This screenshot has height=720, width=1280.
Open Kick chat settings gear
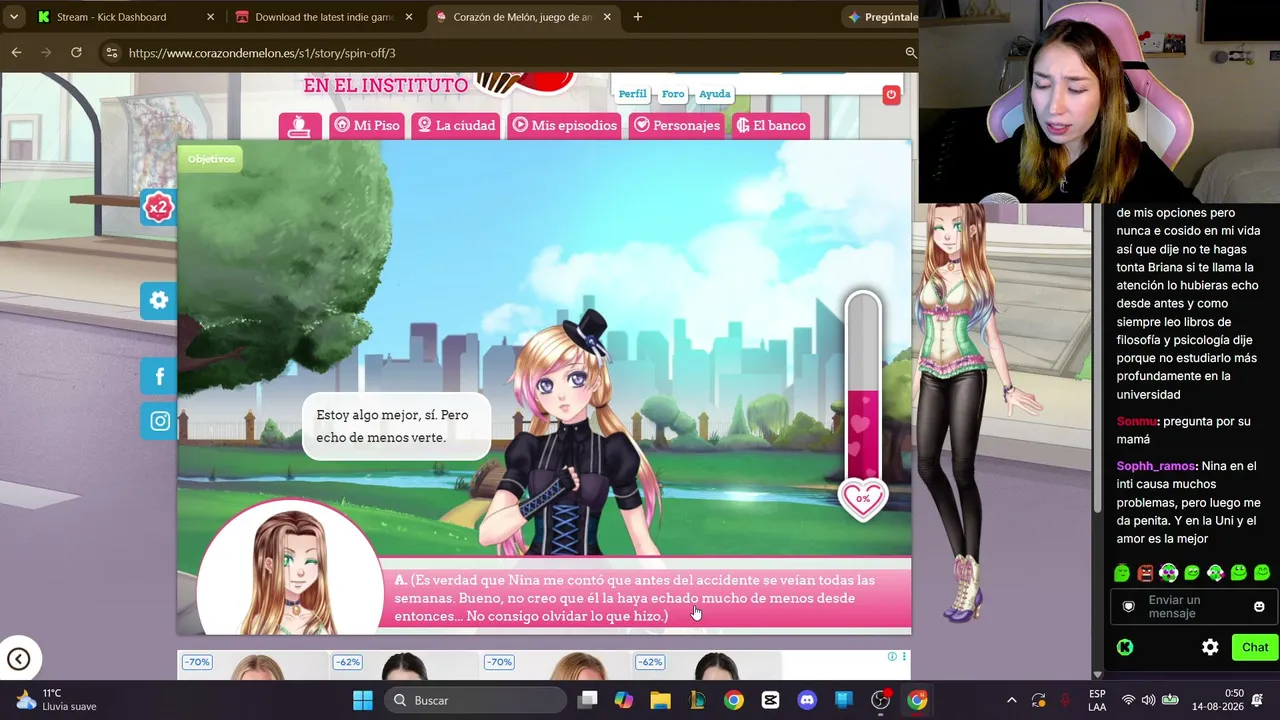1210,647
